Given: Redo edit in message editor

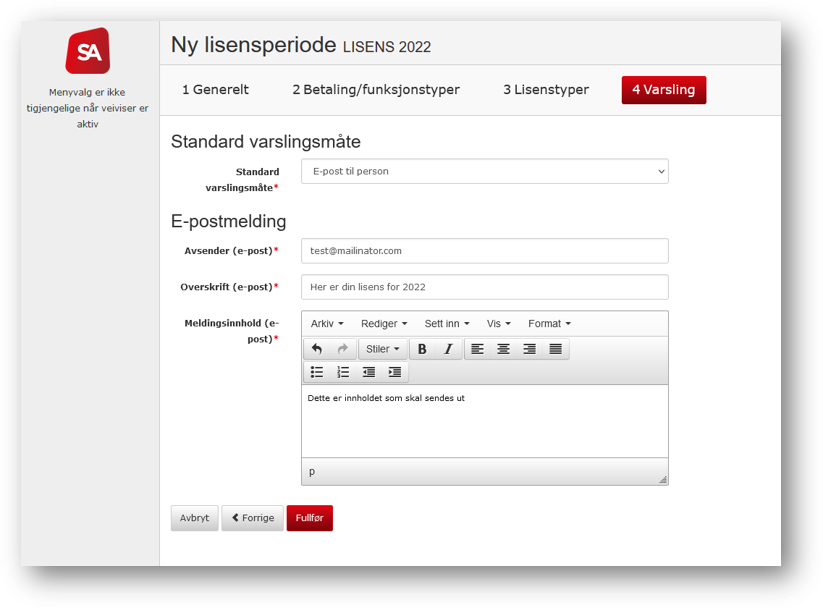Looking at the screenshot, I should click(x=343, y=349).
